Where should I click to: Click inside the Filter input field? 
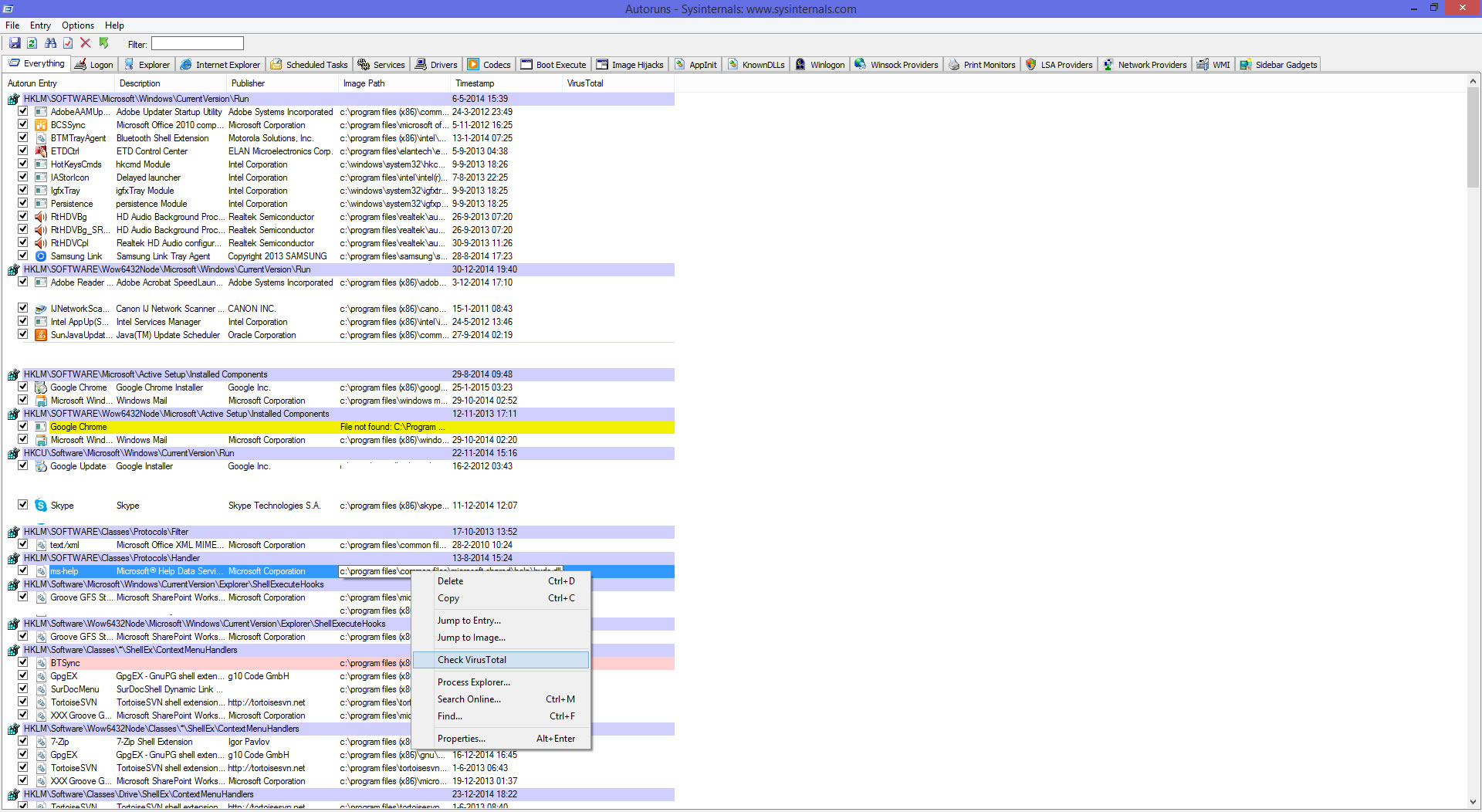pyautogui.click(x=197, y=43)
